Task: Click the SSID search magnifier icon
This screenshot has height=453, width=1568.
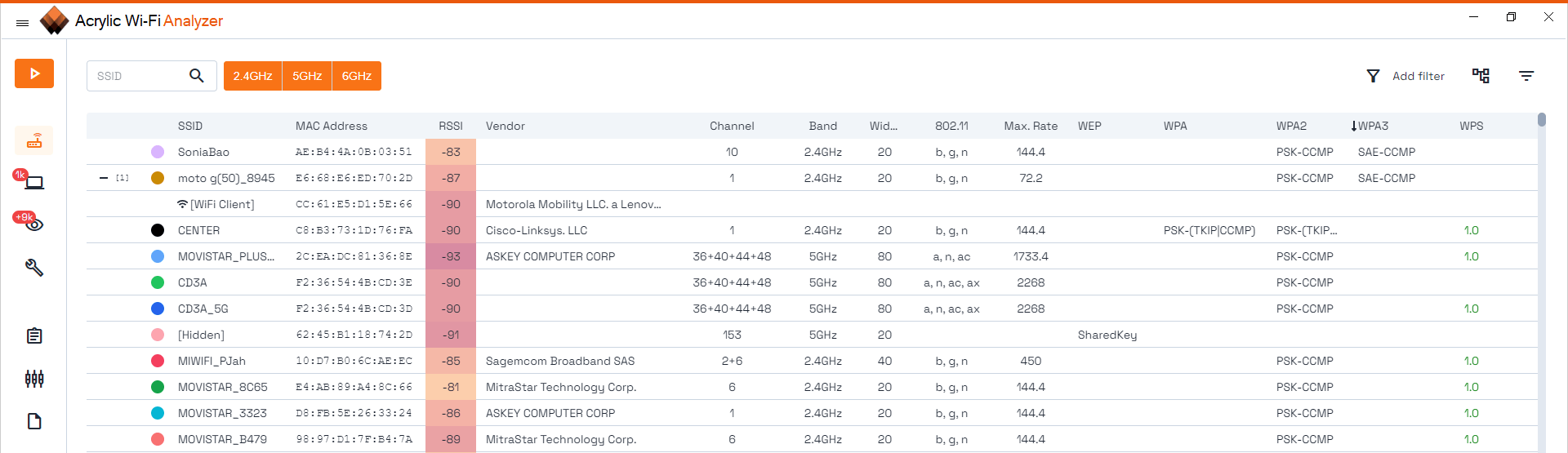Action: click(196, 76)
